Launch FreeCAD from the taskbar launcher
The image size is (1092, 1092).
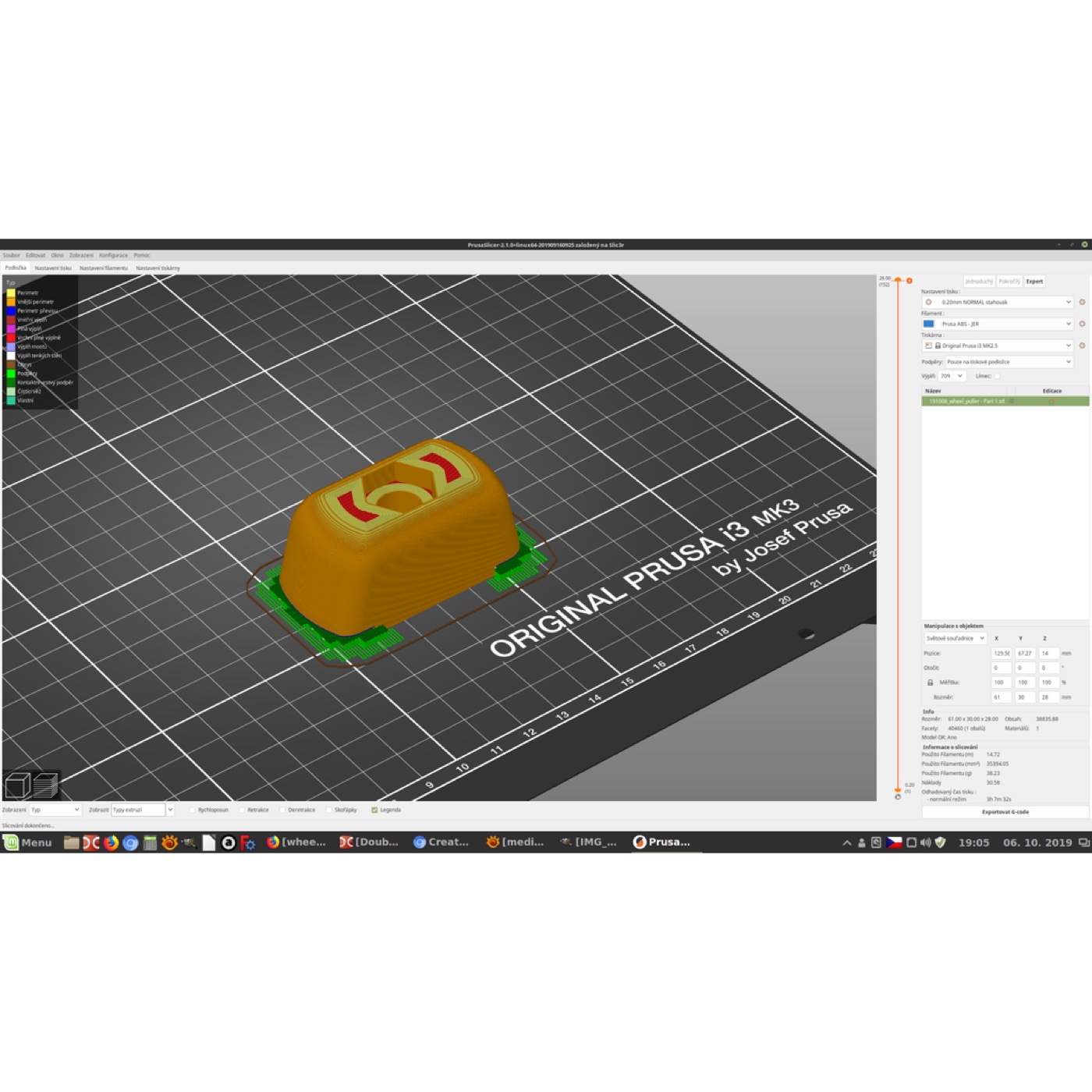tap(248, 842)
